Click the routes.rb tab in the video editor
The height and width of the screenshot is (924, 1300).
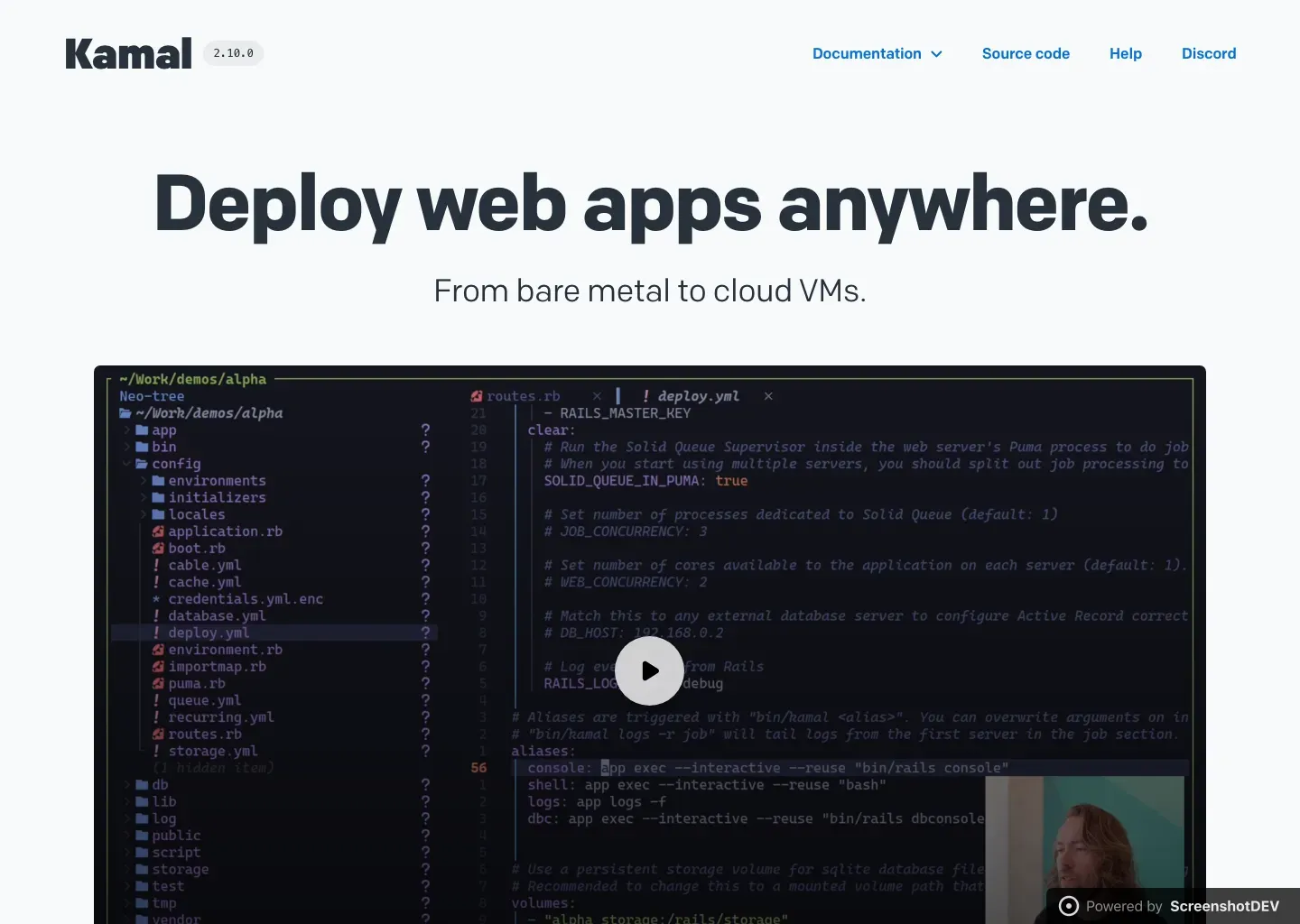point(523,396)
